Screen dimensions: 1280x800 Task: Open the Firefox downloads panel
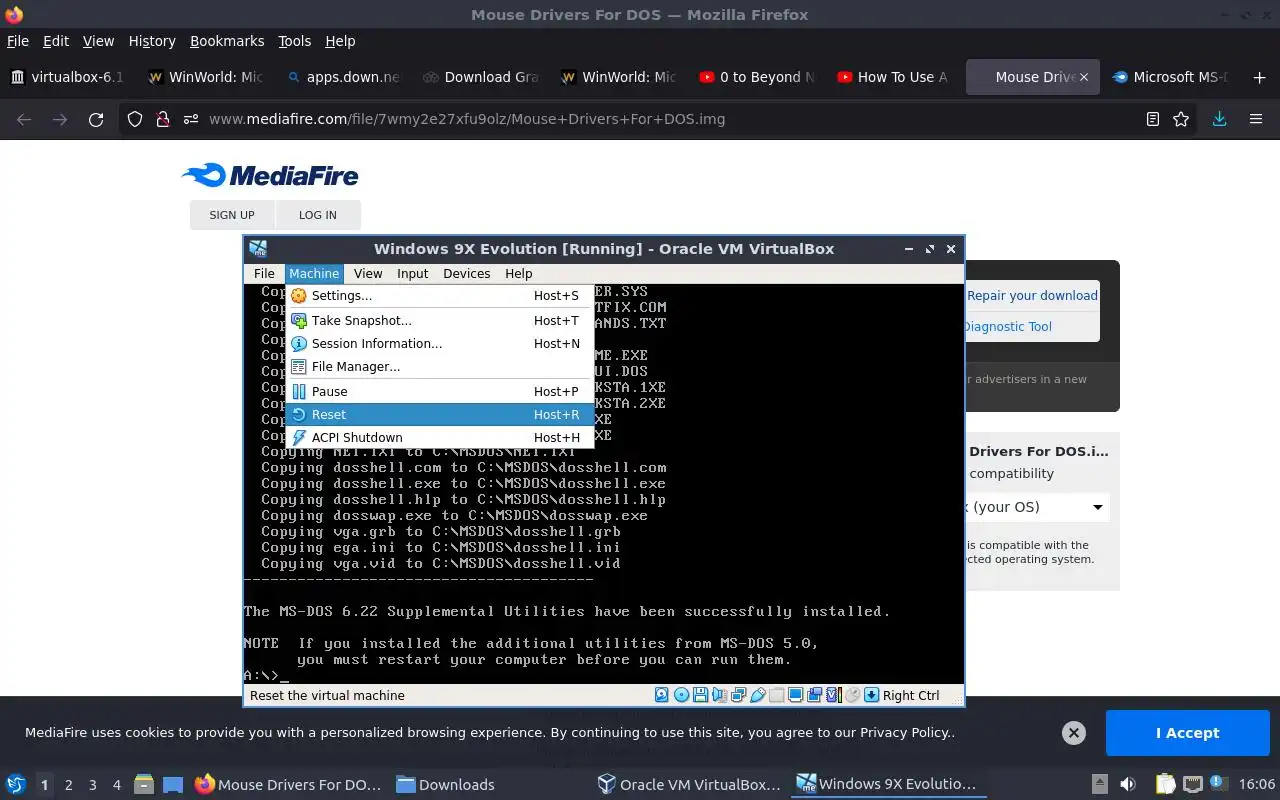point(1219,119)
